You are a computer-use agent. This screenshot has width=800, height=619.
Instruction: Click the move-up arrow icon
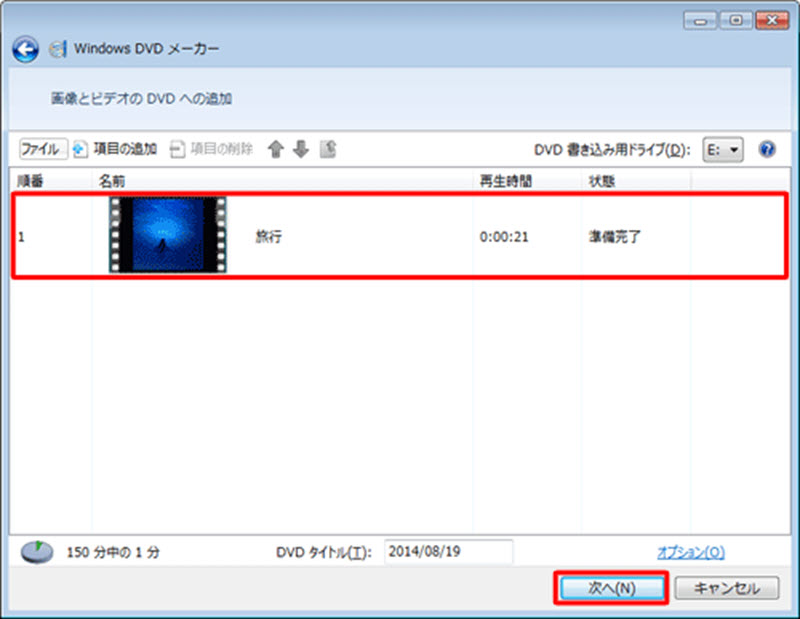[277, 149]
